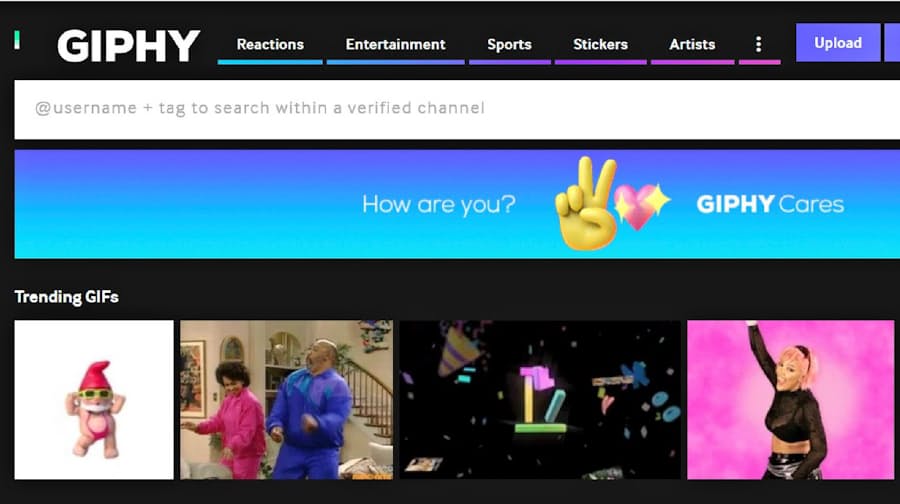900x504 pixels.
Task: Click the "How are you?" banner text
Action: (438, 205)
